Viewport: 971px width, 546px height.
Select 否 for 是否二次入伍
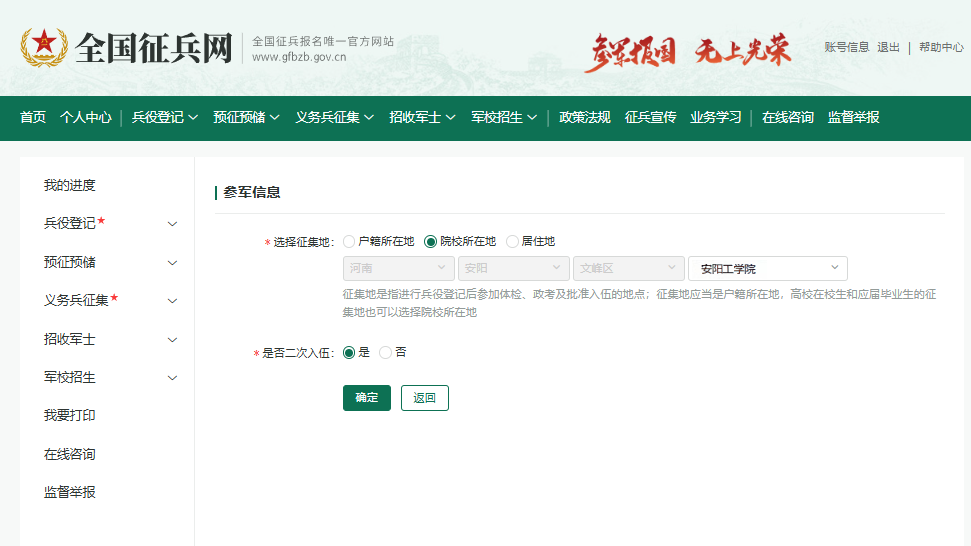[386, 352]
